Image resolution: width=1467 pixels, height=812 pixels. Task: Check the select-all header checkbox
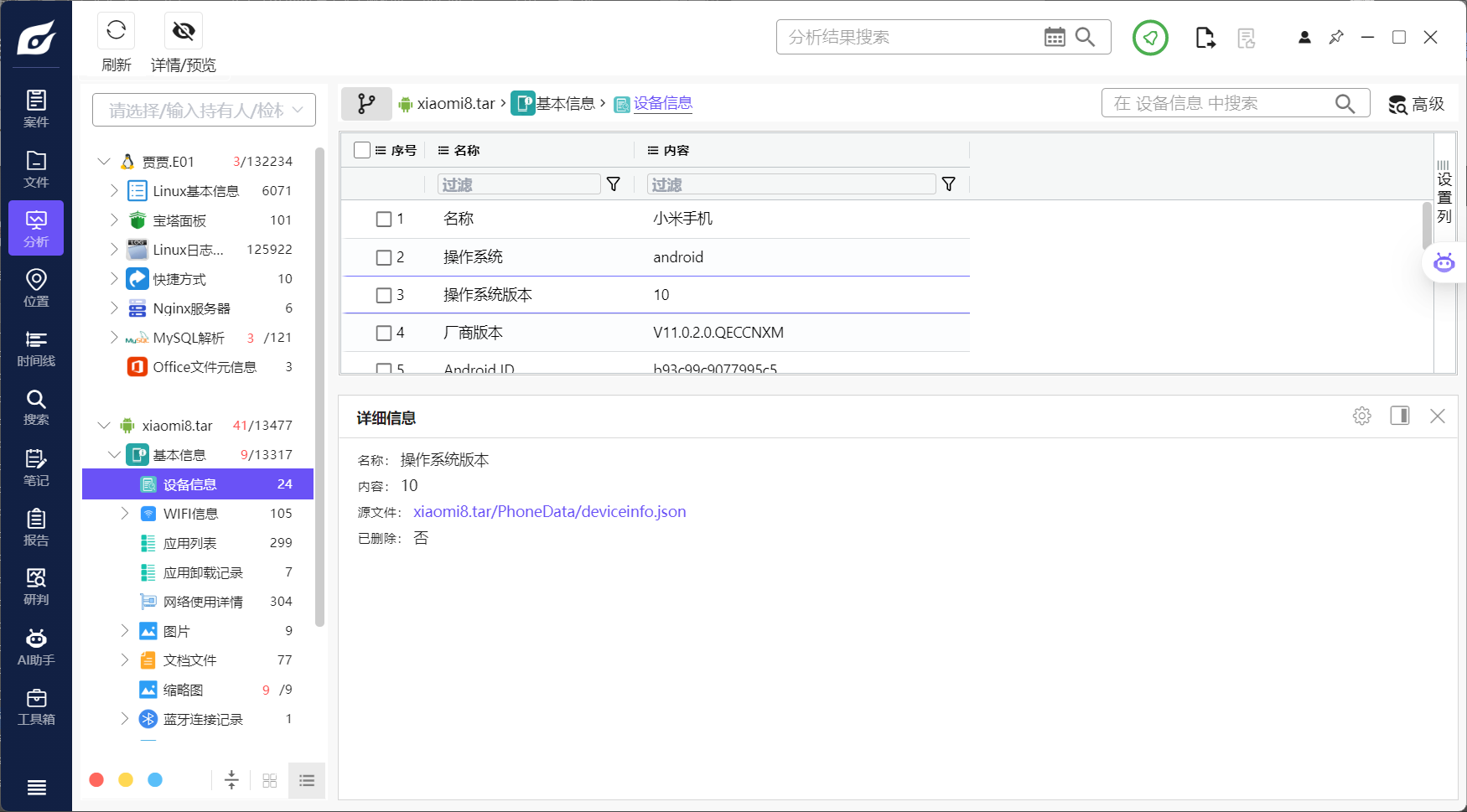[x=362, y=150]
